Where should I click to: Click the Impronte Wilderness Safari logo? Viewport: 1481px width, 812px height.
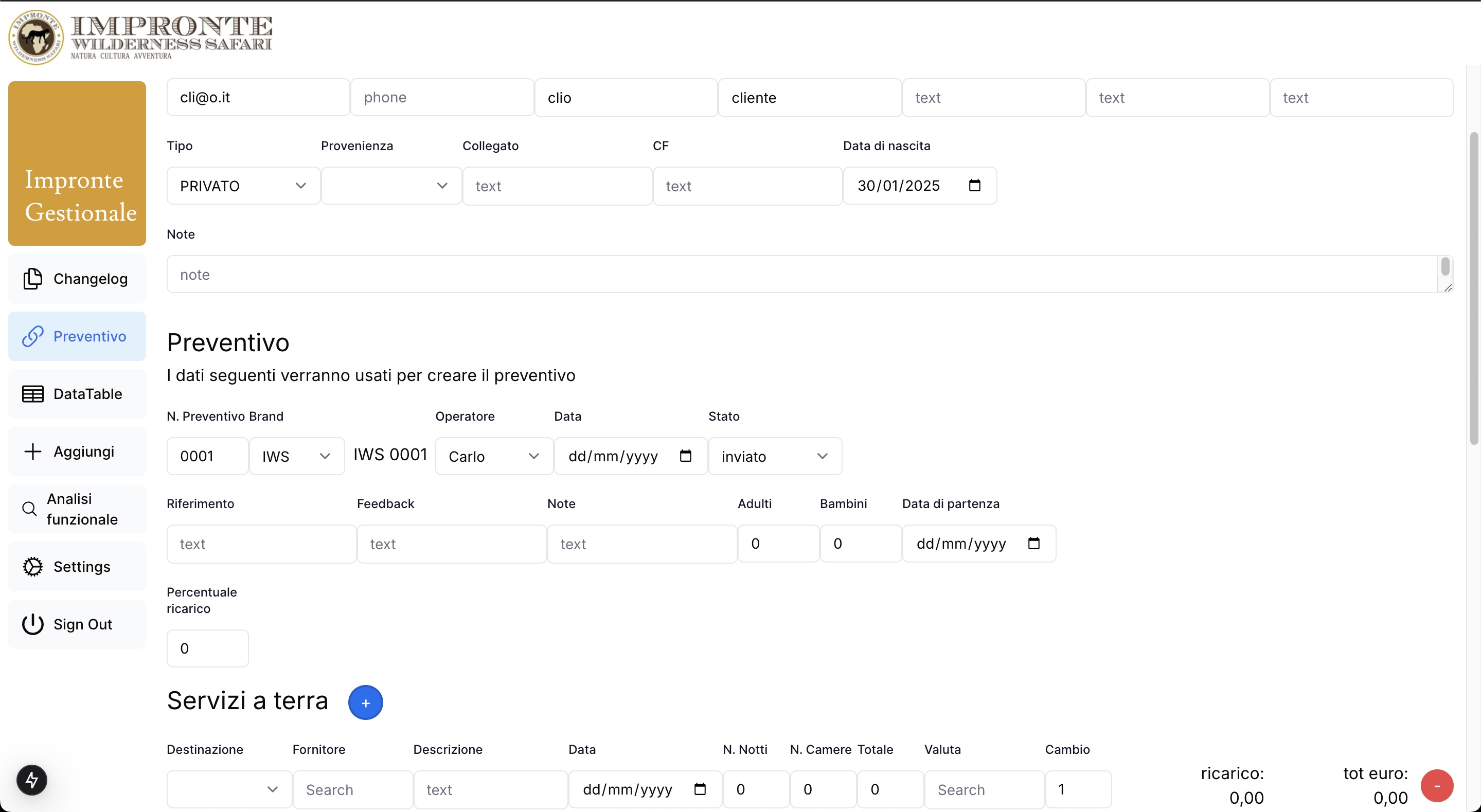click(x=141, y=38)
